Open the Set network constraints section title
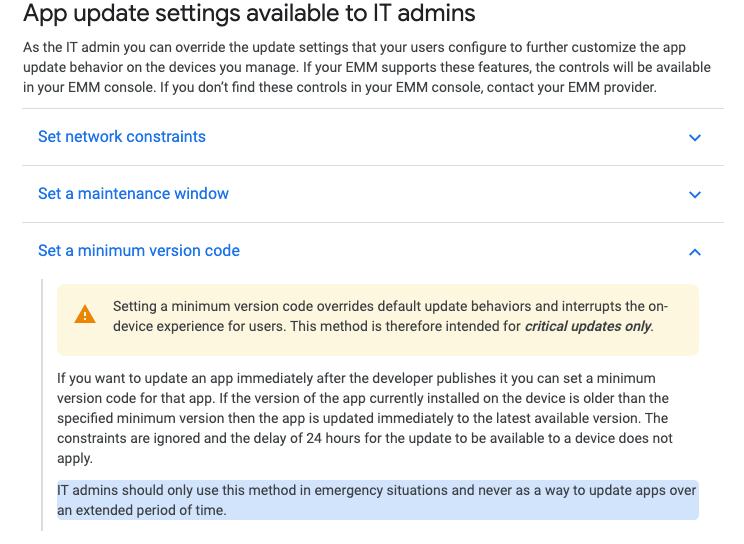Screen dimensions: 744x544 pos(122,137)
